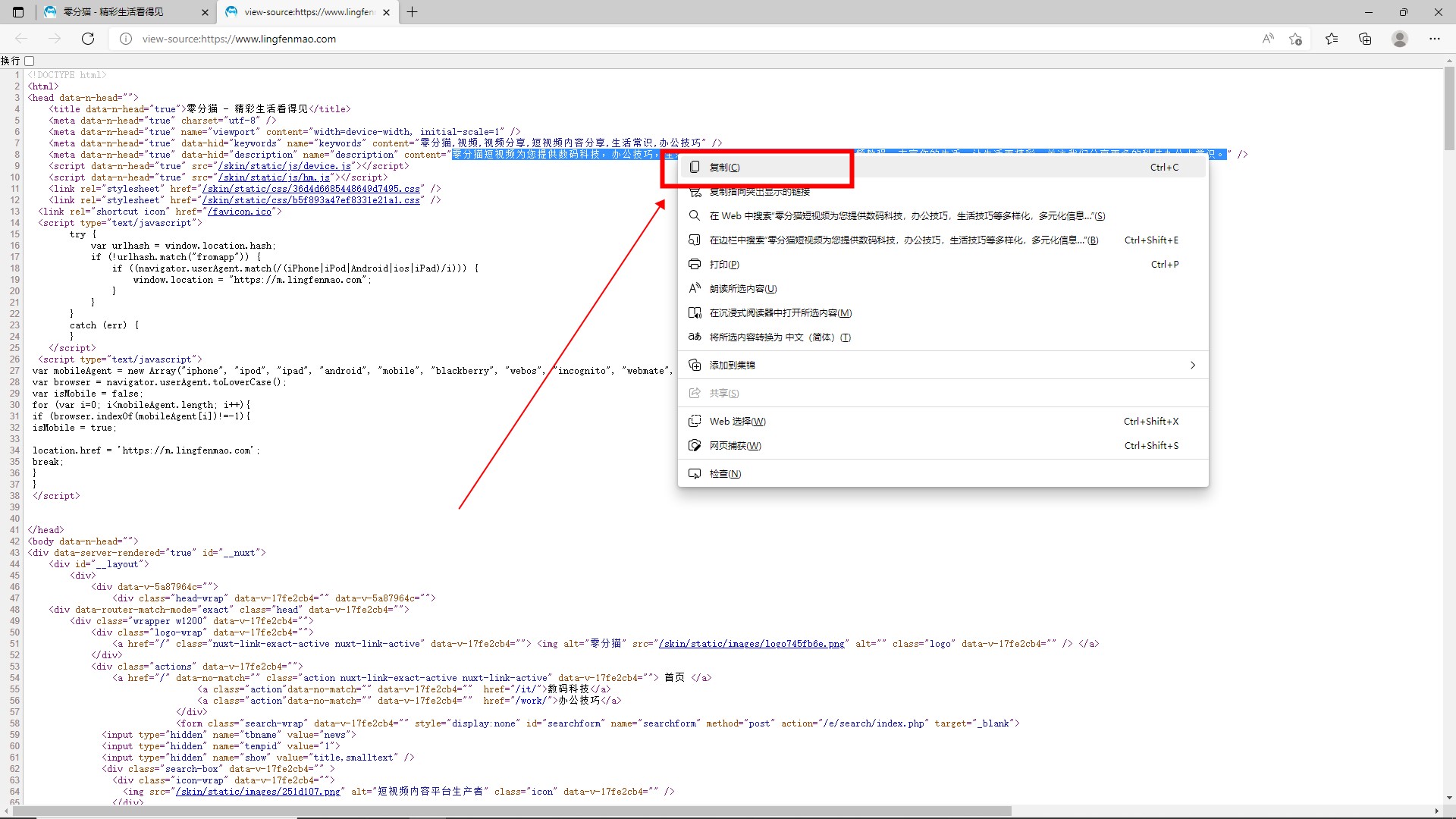This screenshot has height=819, width=1456.
Task: Click the browser refresh icon
Action: click(x=88, y=39)
